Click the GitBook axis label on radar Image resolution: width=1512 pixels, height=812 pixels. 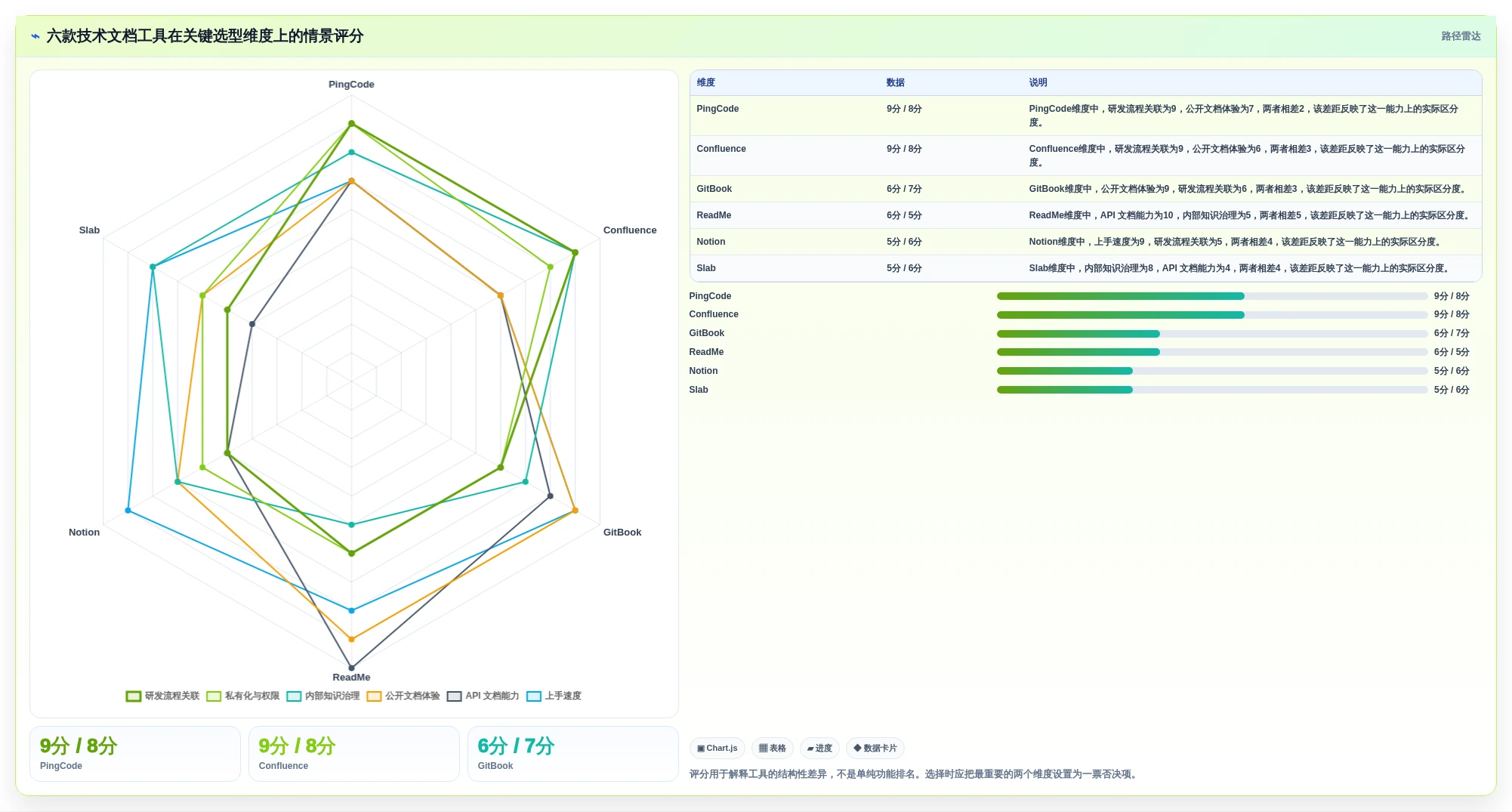click(x=622, y=533)
